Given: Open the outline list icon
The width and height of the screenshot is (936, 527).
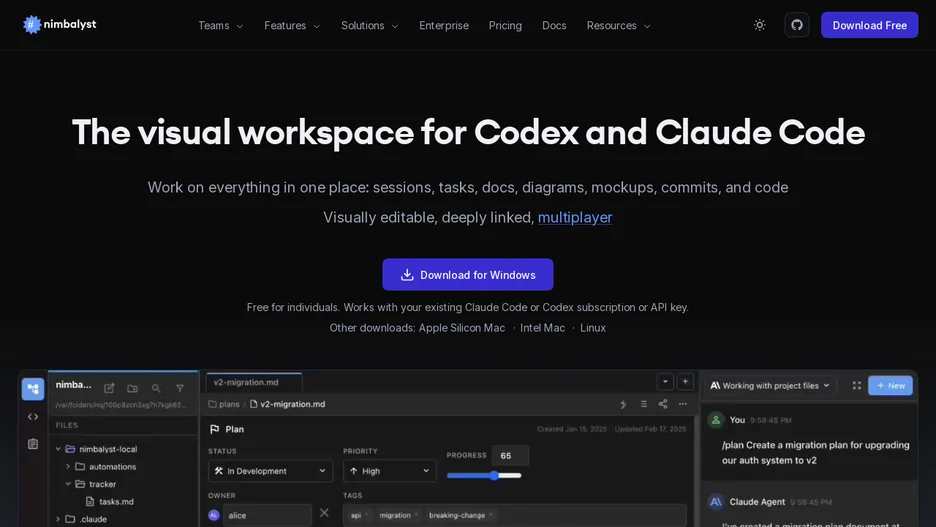Looking at the screenshot, I should point(644,404).
